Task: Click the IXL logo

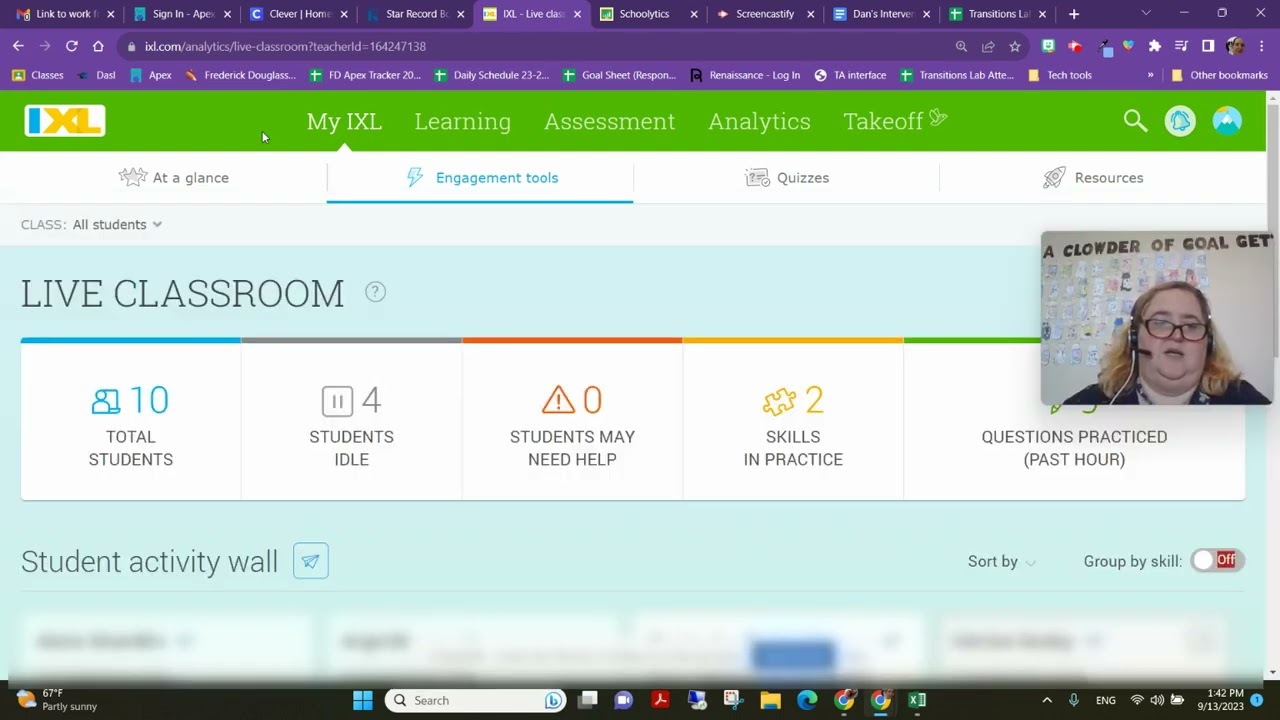Action: pos(65,121)
